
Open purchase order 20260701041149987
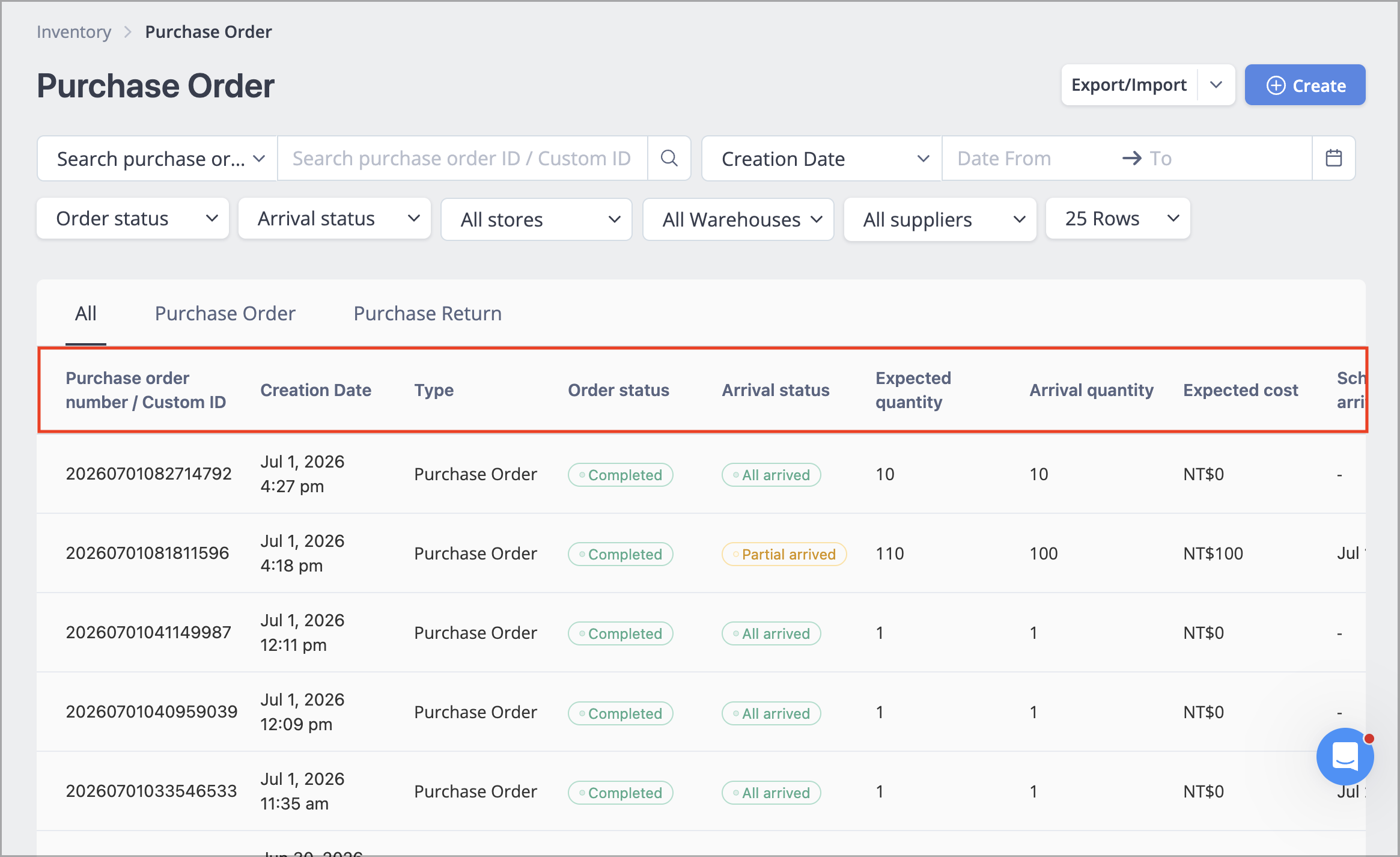coord(148,632)
